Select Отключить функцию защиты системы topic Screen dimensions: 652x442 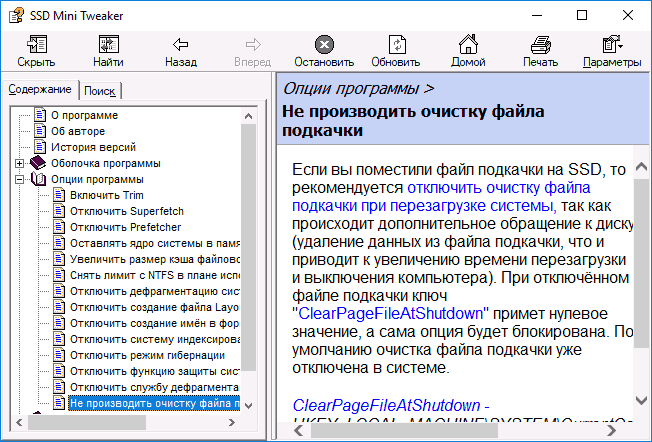[154, 371]
